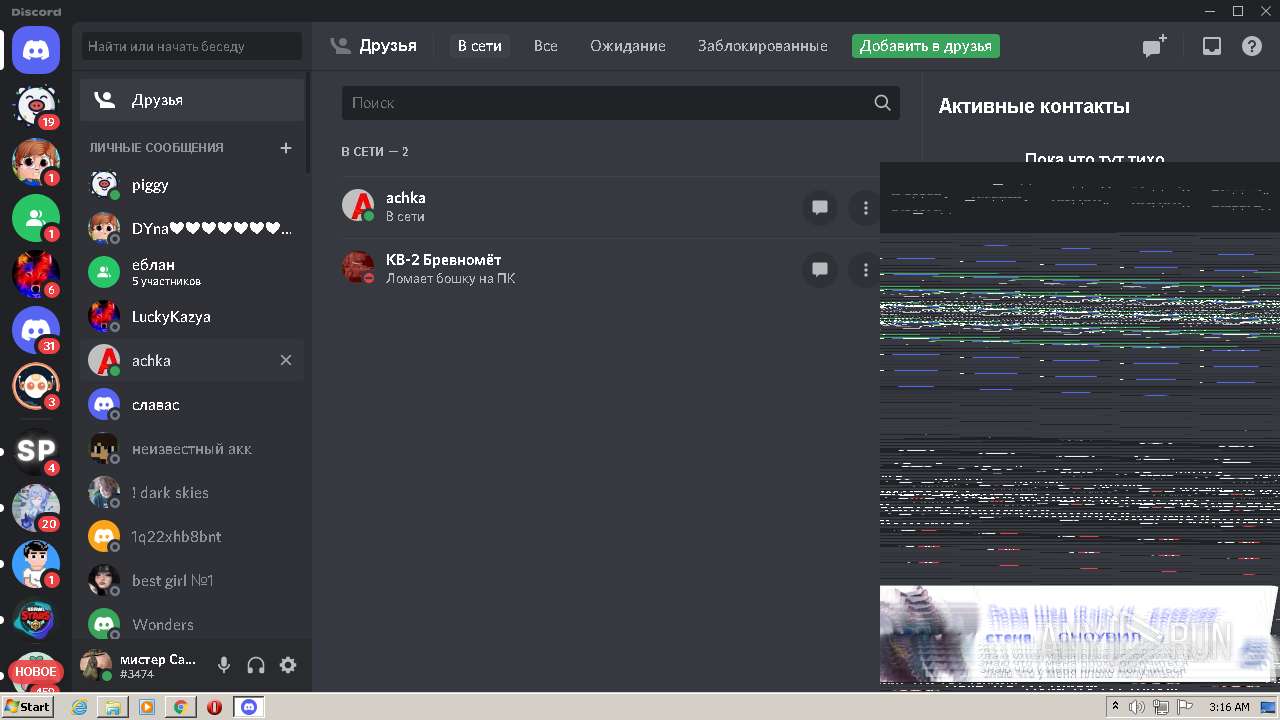1280x720 pixels.
Task: Click the user avatar in bottom panel
Action: pyautogui.click(x=96, y=665)
